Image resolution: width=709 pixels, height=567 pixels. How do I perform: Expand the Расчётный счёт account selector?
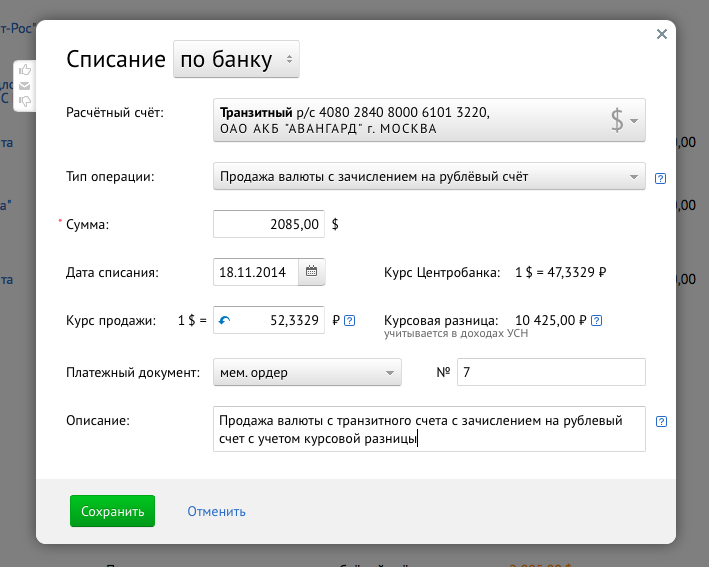(x=429, y=120)
